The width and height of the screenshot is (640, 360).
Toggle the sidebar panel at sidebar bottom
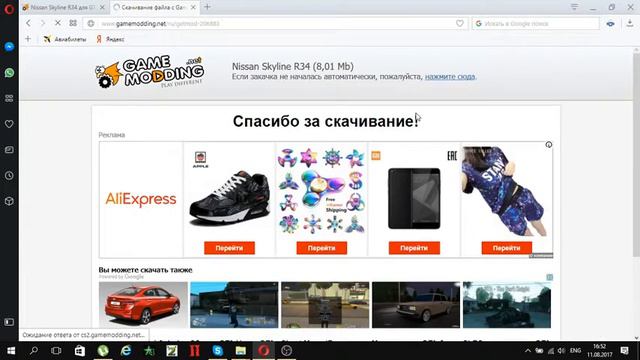9,322
